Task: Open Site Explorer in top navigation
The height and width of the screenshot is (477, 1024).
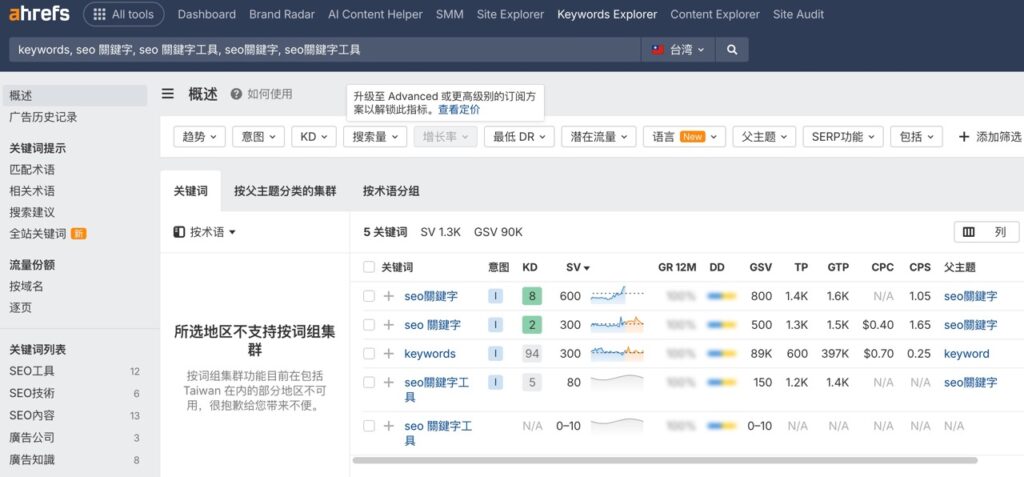Action: tap(510, 14)
